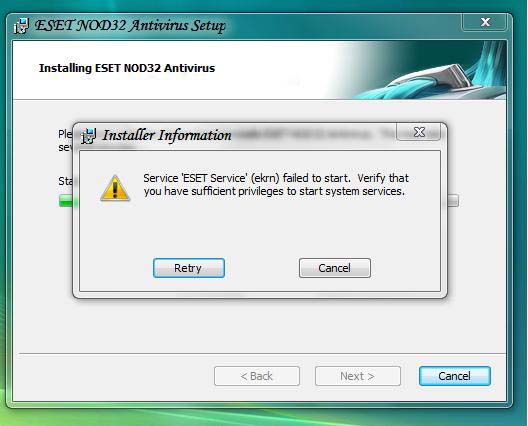Click the disabled Next button

click(358, 376)
